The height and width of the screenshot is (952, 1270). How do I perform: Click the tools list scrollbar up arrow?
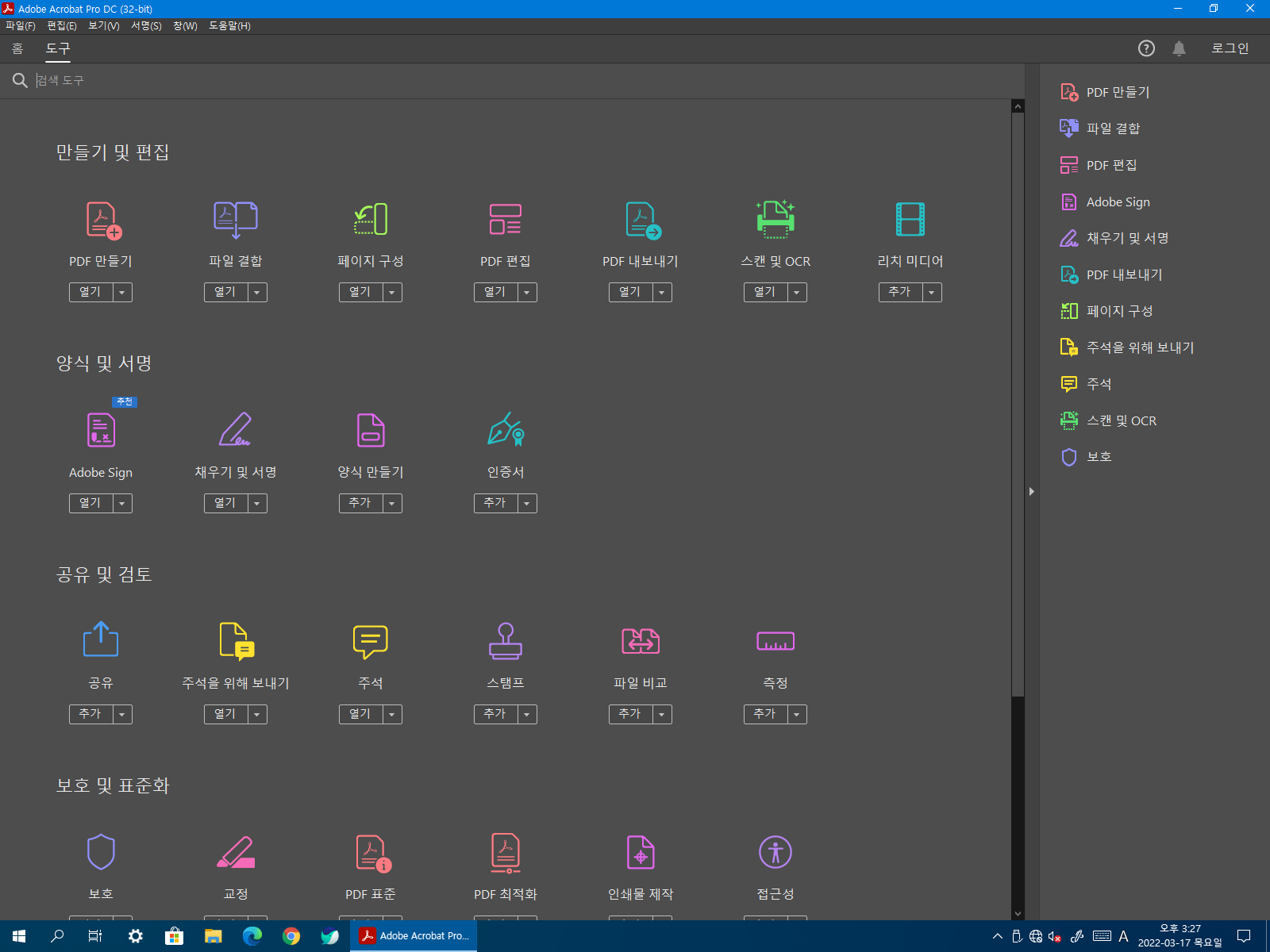1018,106
